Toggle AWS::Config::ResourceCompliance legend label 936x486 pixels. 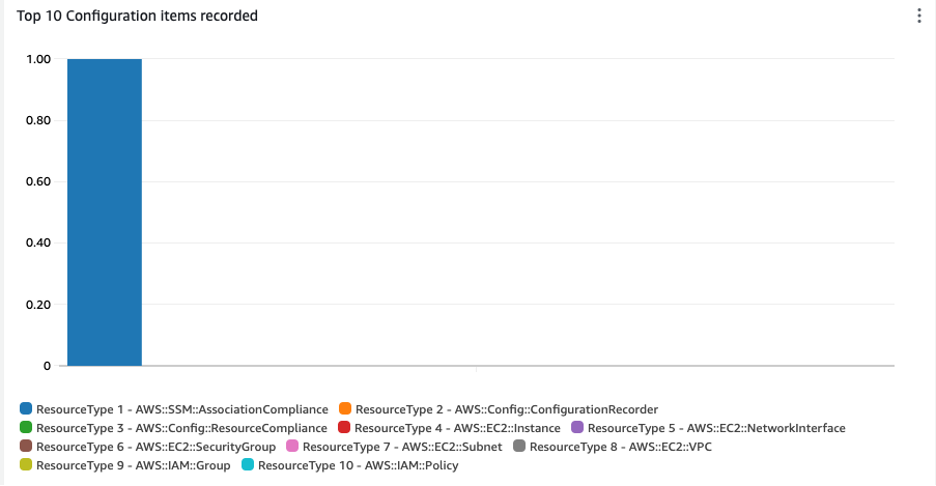point(181,428)
